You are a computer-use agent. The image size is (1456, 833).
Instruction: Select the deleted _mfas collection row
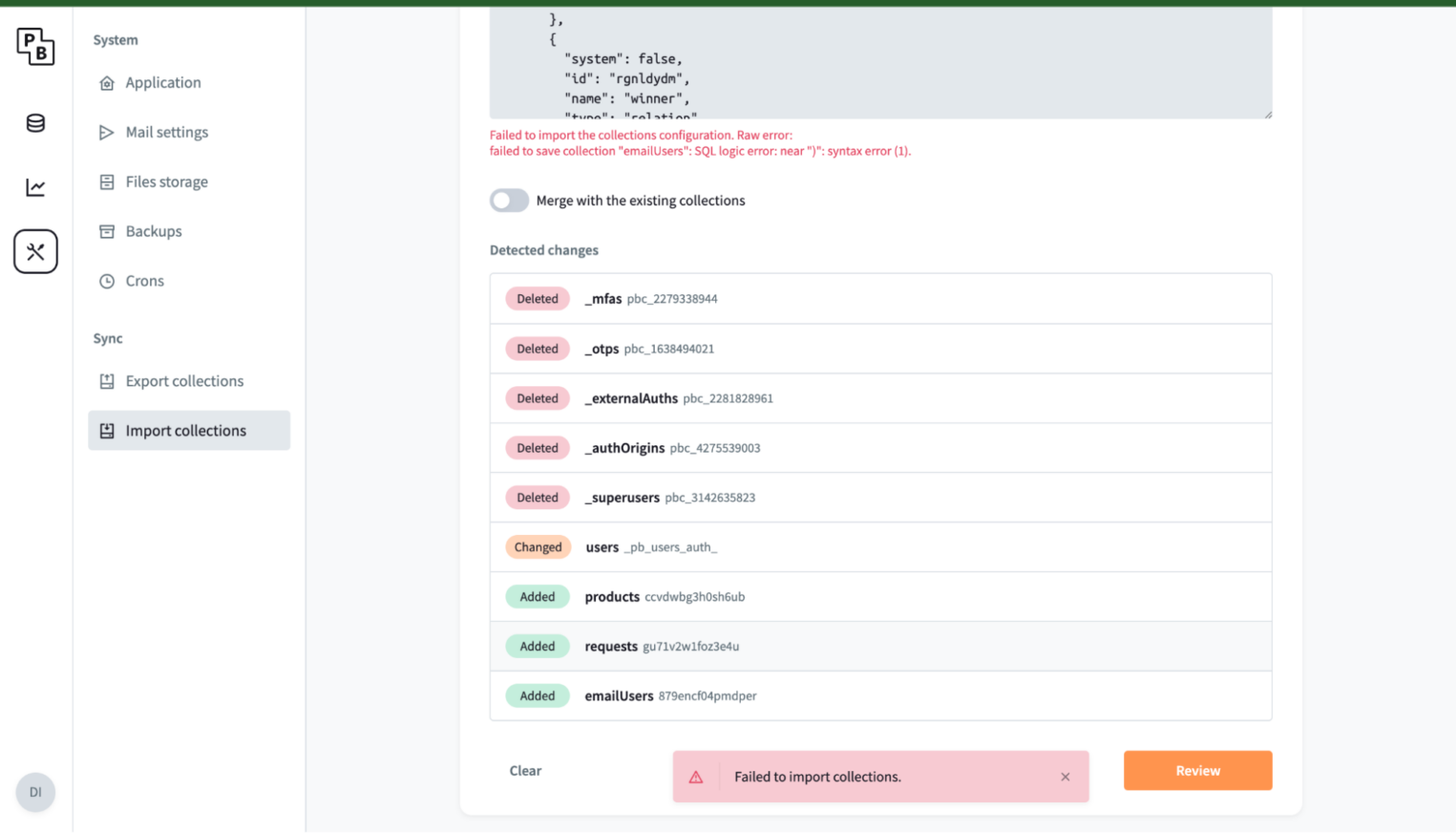pos(880,299)
